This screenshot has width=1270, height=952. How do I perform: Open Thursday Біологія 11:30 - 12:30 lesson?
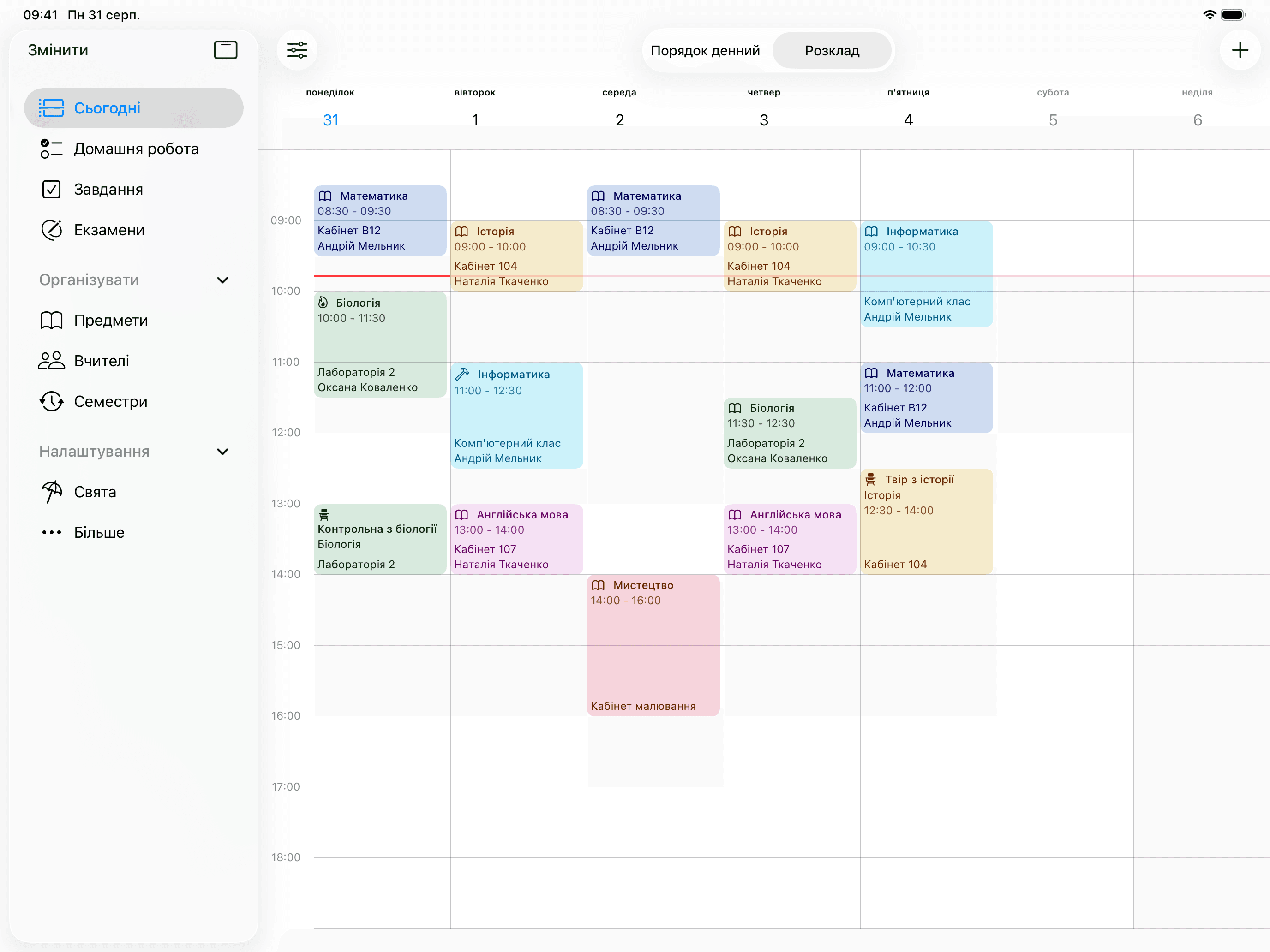pos(790,433)
